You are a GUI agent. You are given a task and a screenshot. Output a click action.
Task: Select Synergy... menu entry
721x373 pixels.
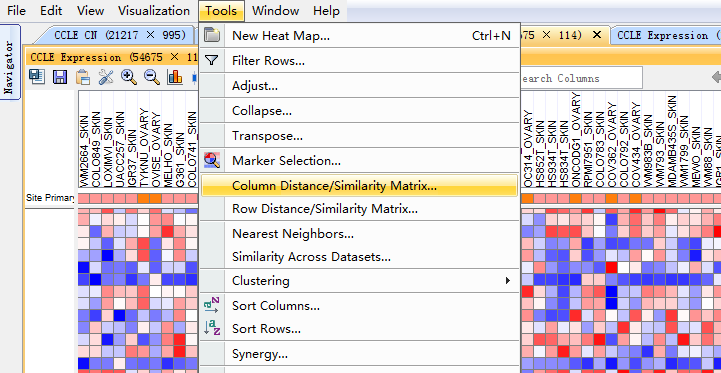[x=360, y=354]
